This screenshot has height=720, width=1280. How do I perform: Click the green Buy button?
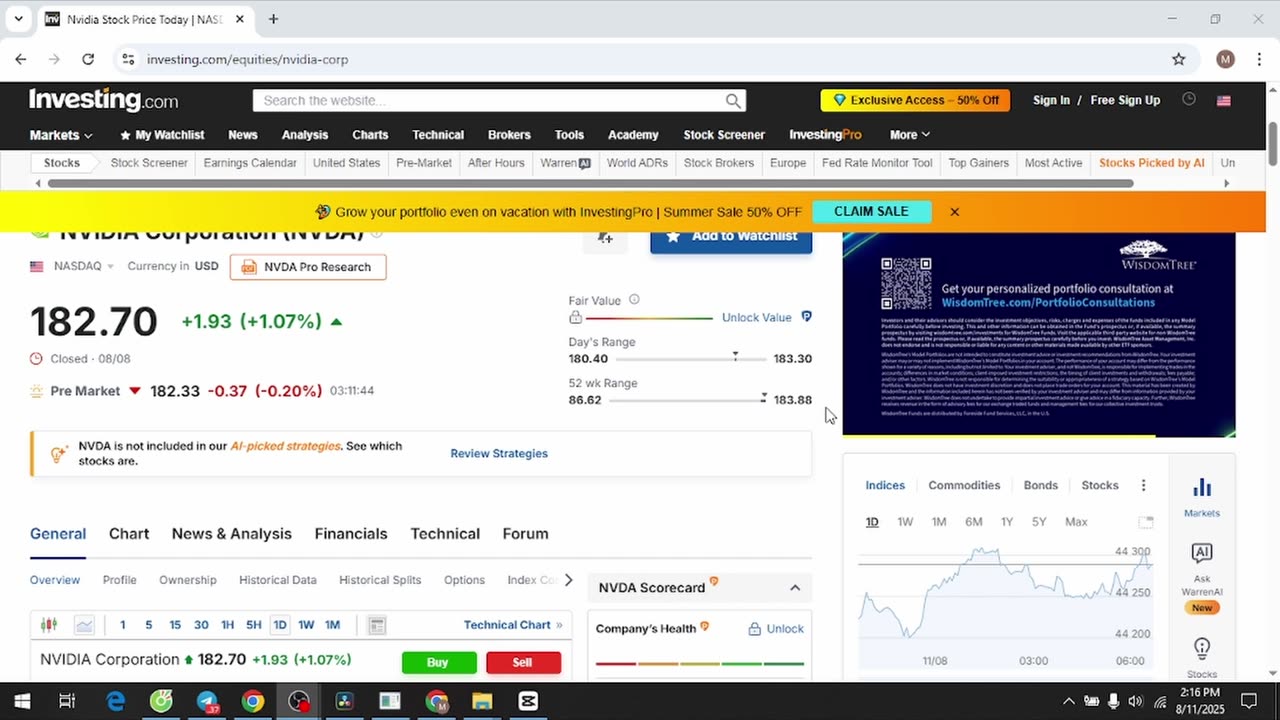click(438, 662)
